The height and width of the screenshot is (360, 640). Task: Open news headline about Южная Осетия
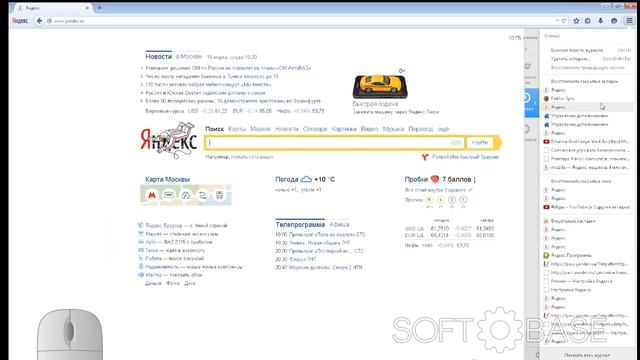(x=205, y=93)
